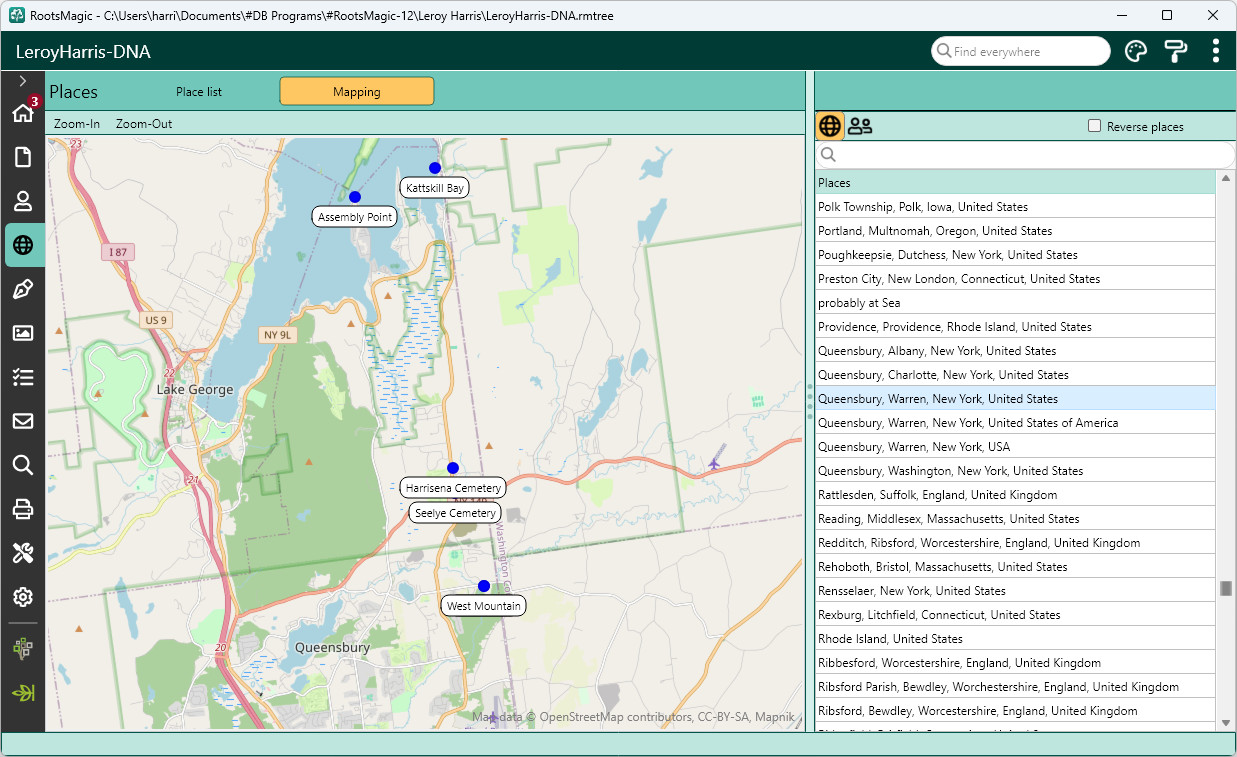Open the File page icon in sidebar
Viewport: 1237px width, 757px height.
click(23, 157)
